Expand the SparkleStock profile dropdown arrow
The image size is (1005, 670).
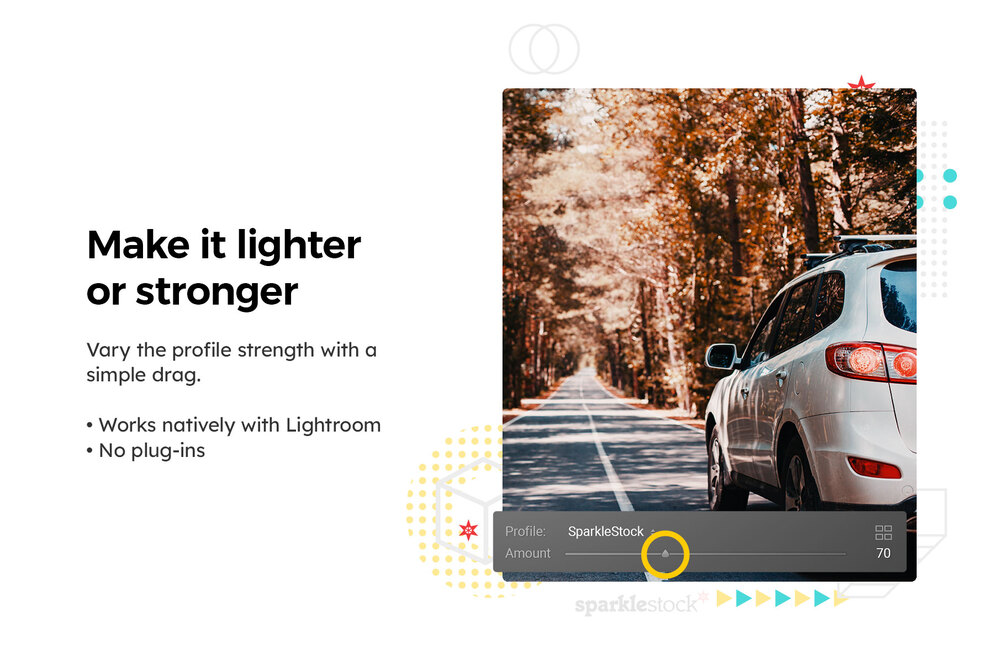coord(652,532)
